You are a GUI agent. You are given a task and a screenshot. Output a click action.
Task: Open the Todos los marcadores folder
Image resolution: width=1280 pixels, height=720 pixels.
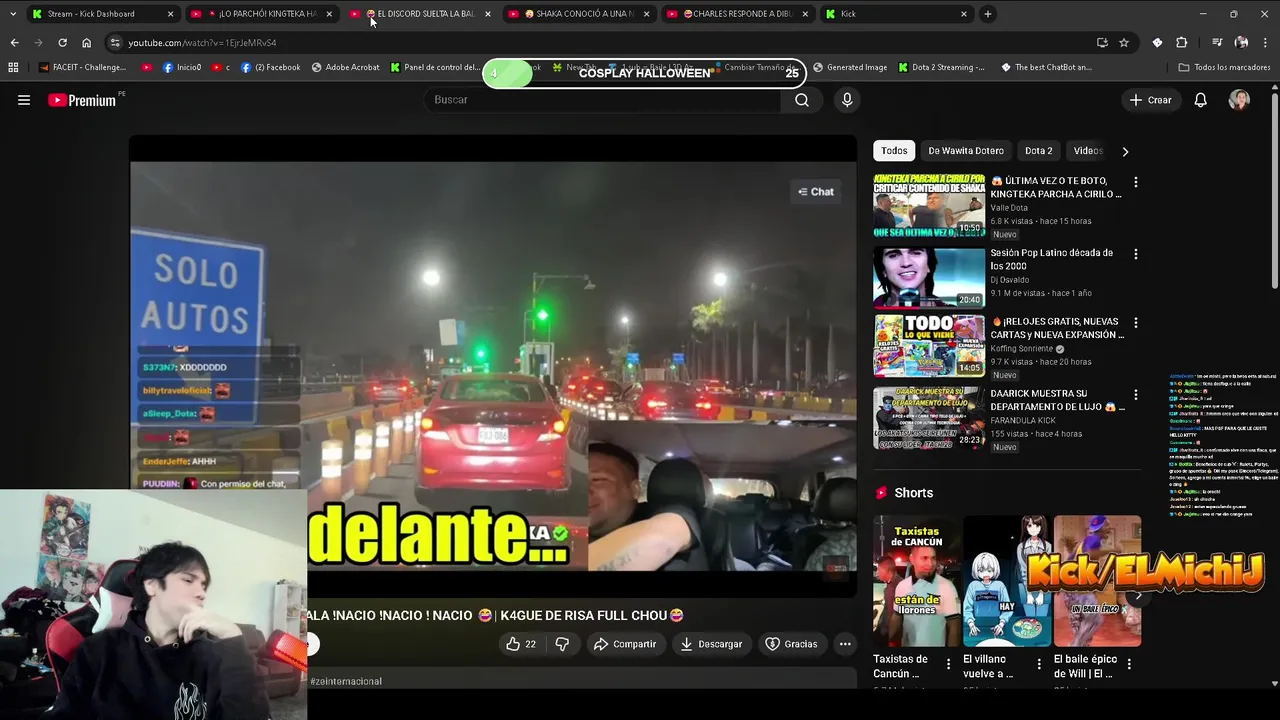1224,68
